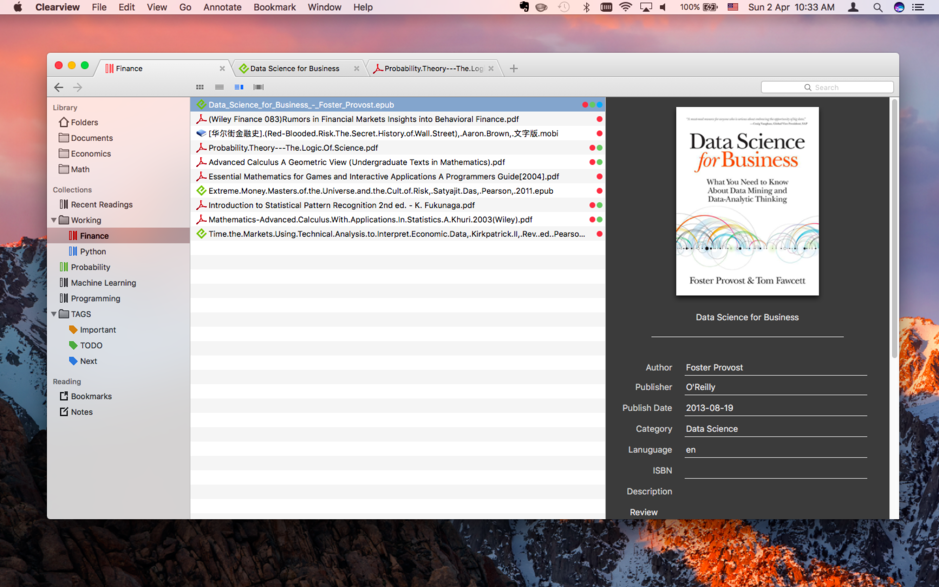Click the forward navigation arrow
The image size is (939, 587).
coord(77,87)
